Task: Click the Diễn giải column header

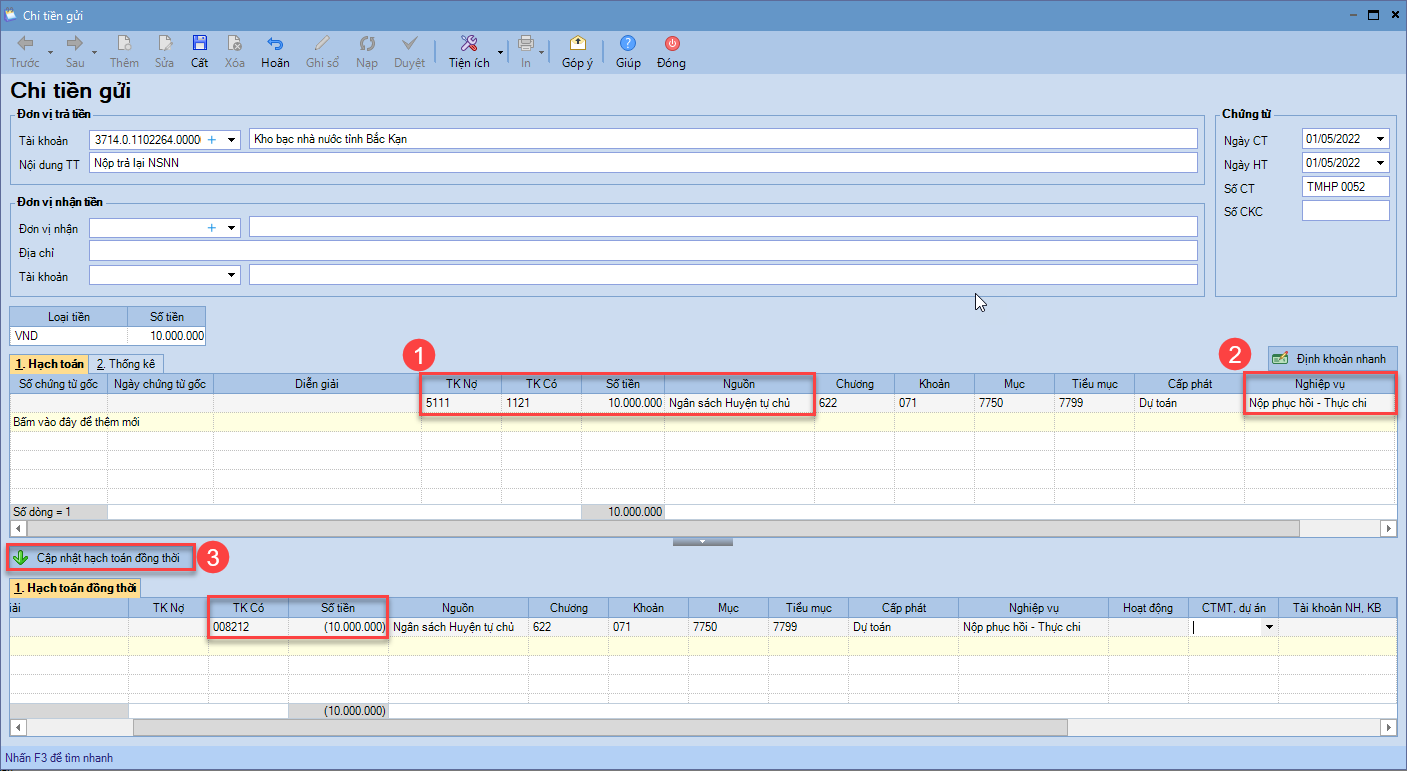Action: point(317,384)
